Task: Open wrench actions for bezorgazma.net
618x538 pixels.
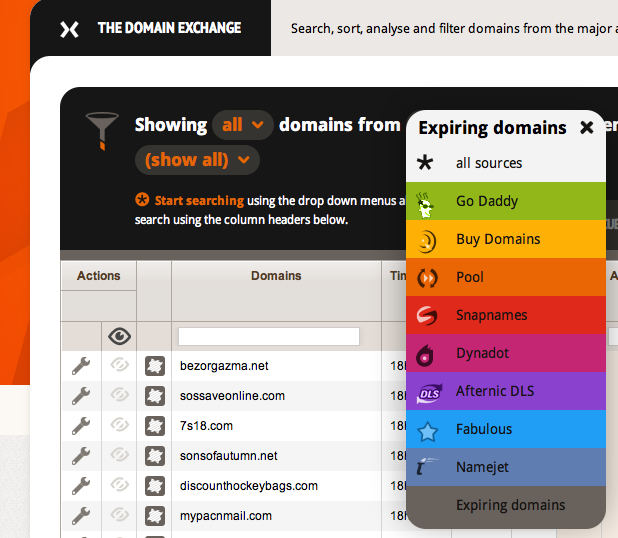Action: coord(81,366)
